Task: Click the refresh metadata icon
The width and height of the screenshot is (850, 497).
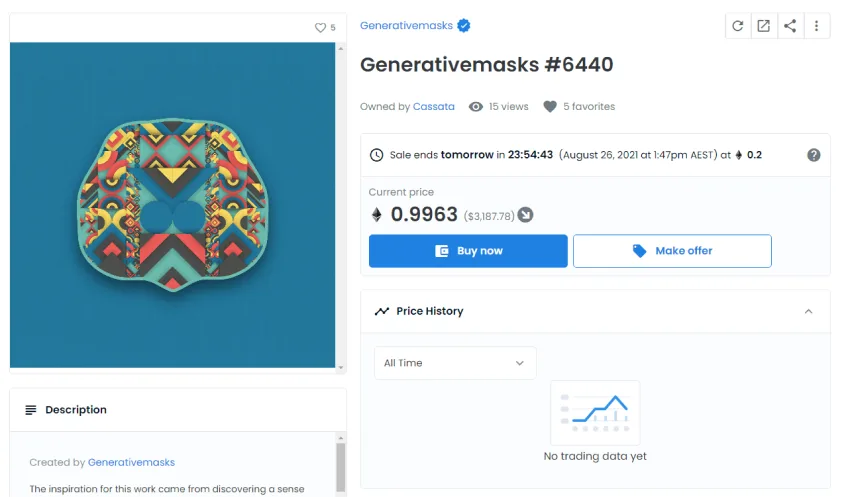Action: 738,26
